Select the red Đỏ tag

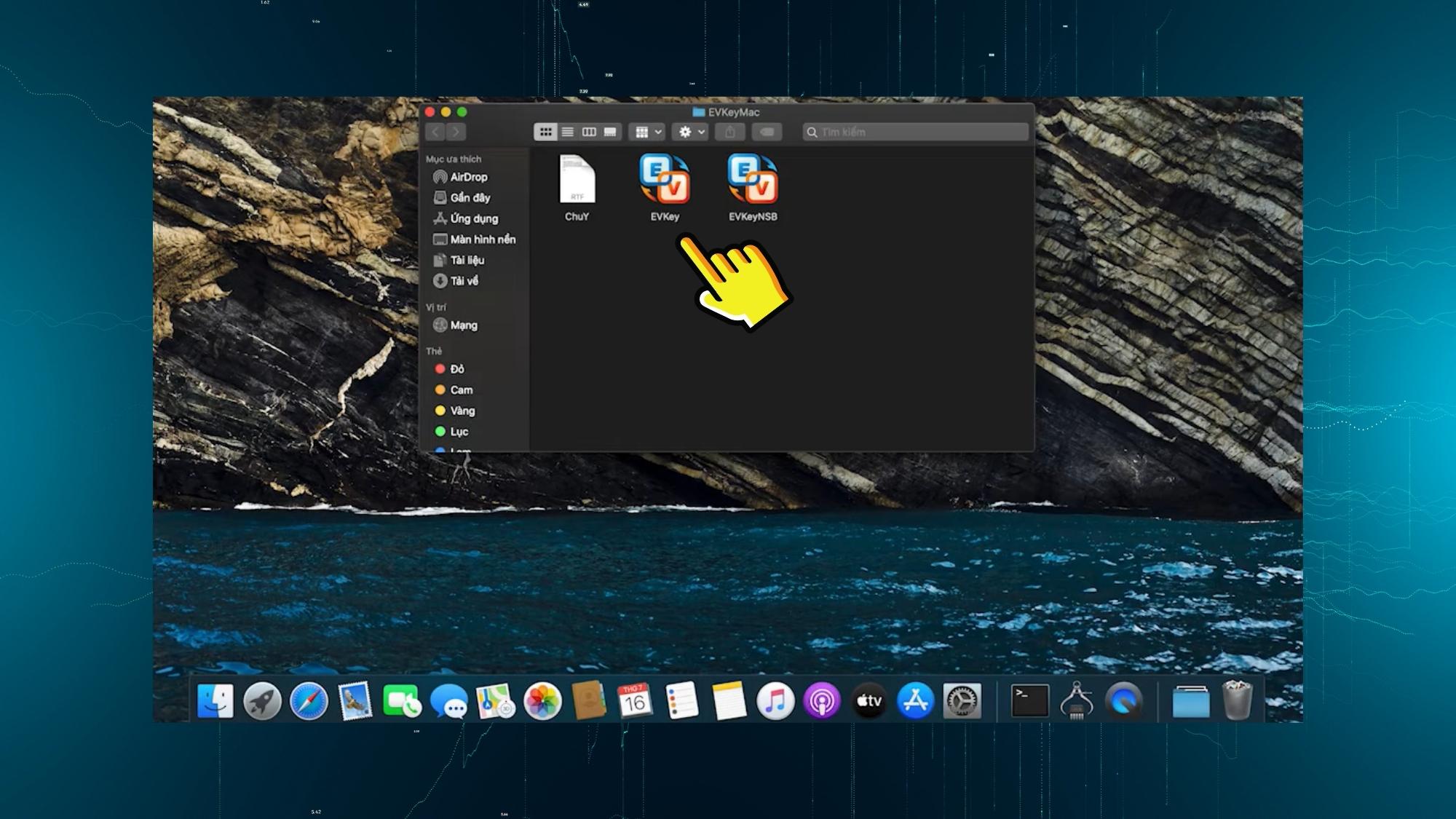(x=456, y=369)
